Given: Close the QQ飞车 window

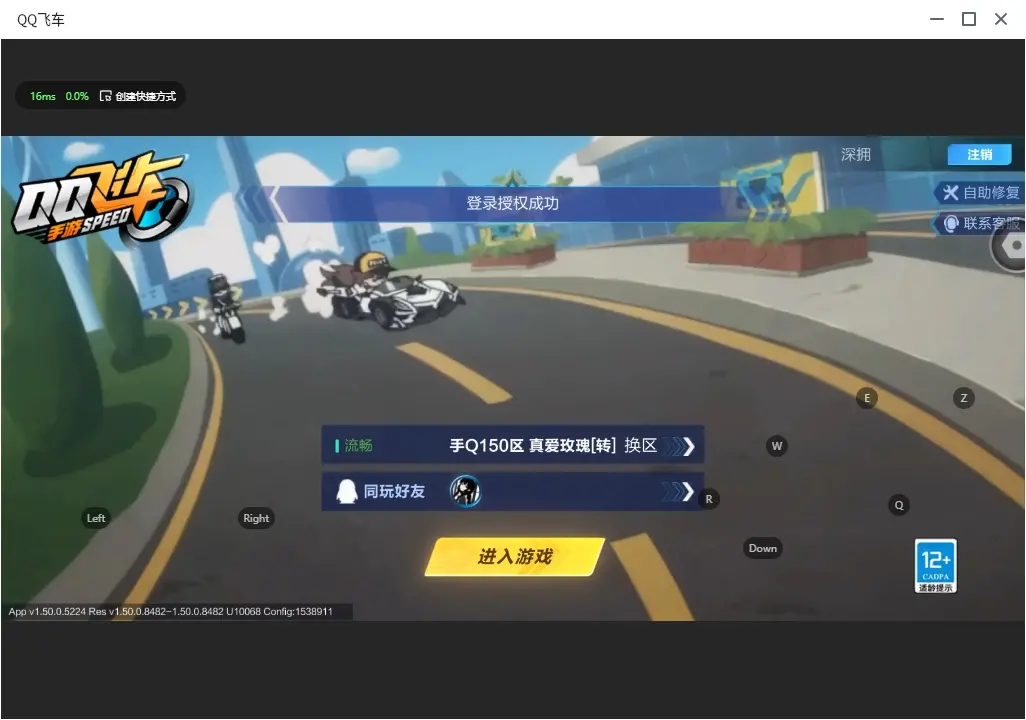Looking at the screenshot, I should pyautogui.click(x=1001, y=19).
